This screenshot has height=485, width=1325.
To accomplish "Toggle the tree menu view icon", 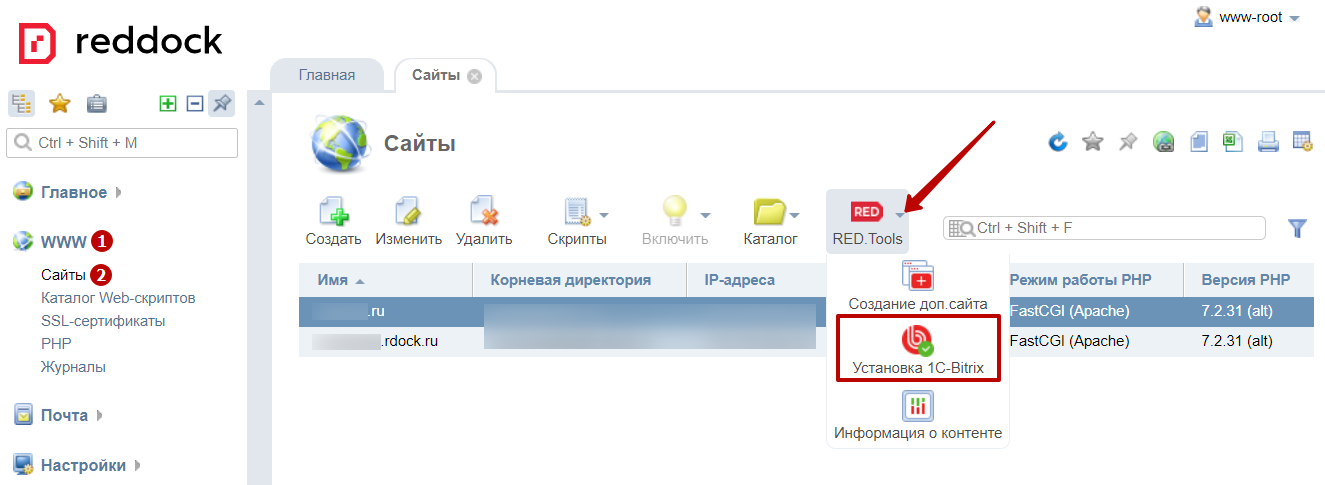I will 22,103.
